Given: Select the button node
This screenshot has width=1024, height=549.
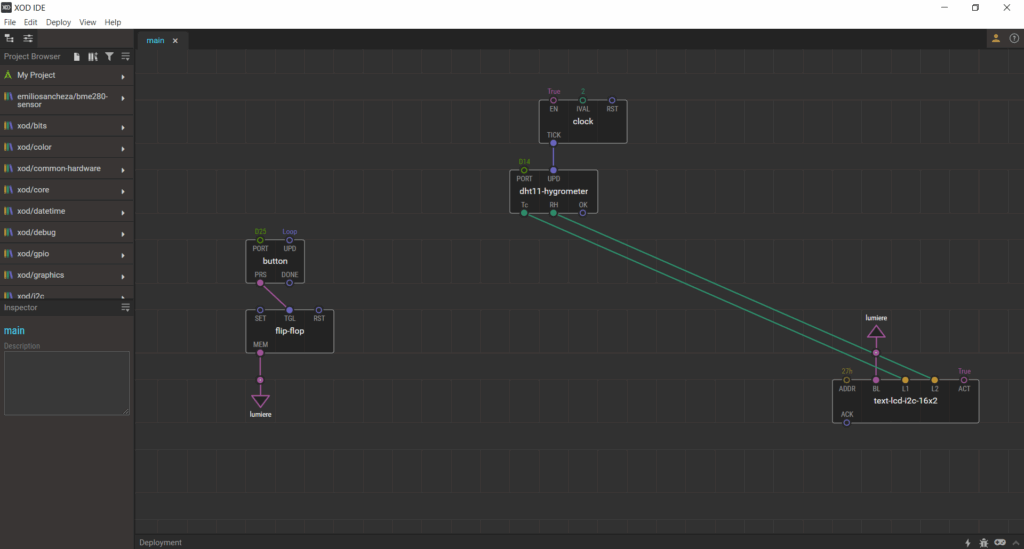Looking at the screenshot, I should point(275,261).
